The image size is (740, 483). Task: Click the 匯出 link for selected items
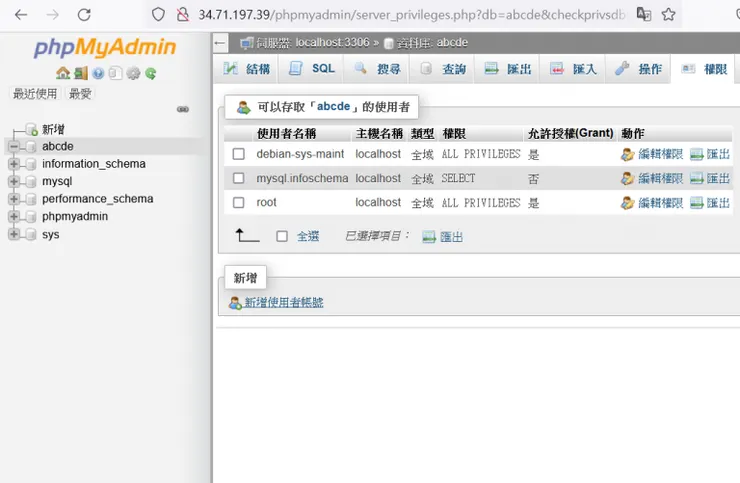(451, 237)
